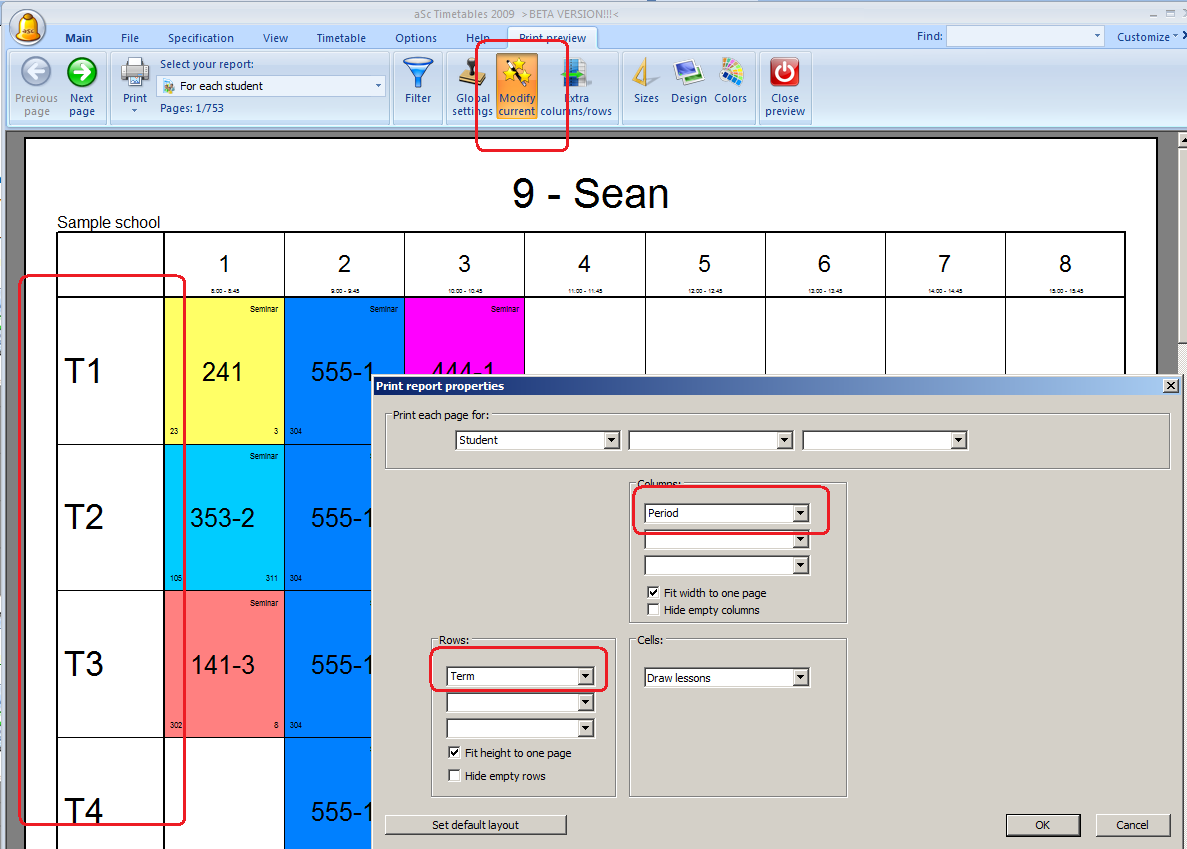1187x849 pixels.
Task: Open the Colors palette icon
Action: click(731, 73)
